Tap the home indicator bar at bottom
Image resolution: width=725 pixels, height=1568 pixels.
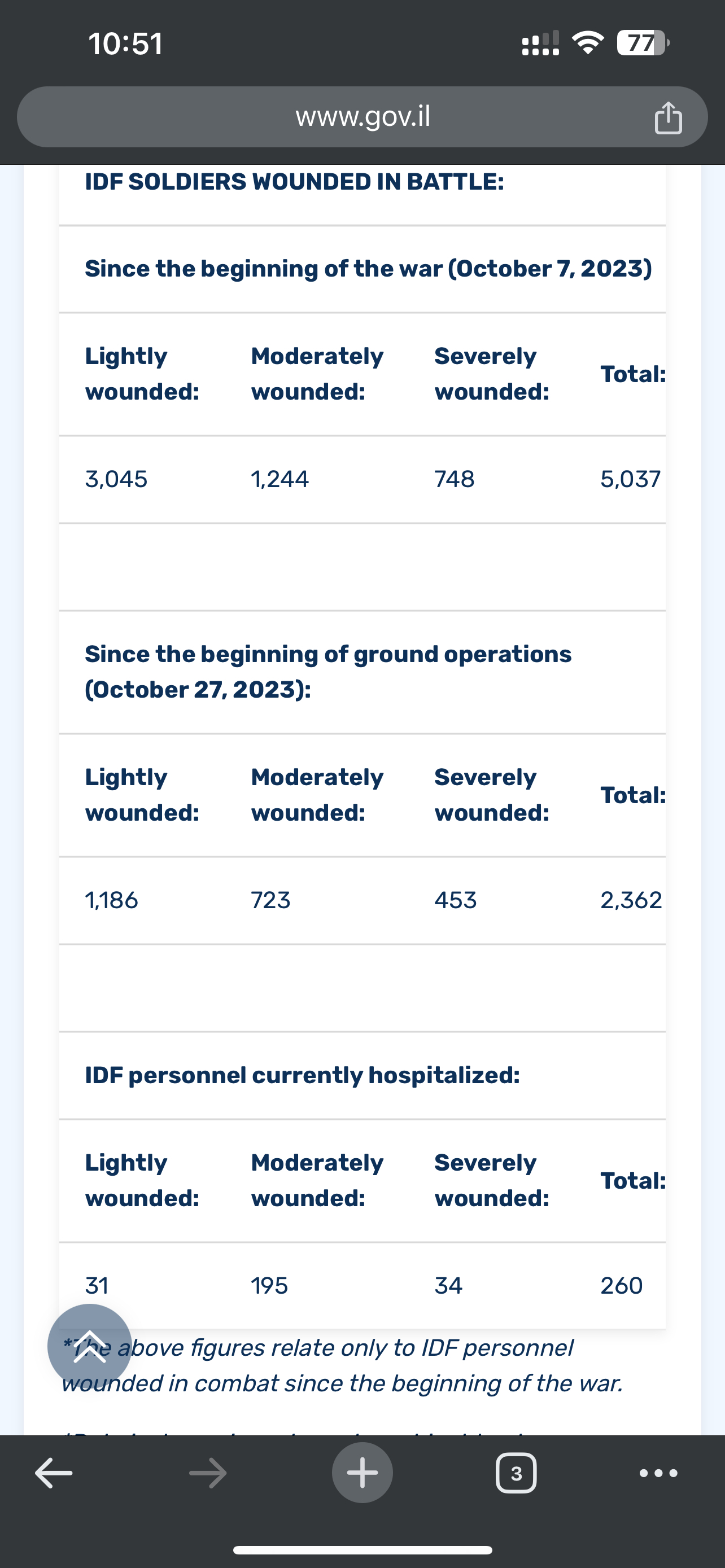pyautogui.click(x=362, y=1551)
